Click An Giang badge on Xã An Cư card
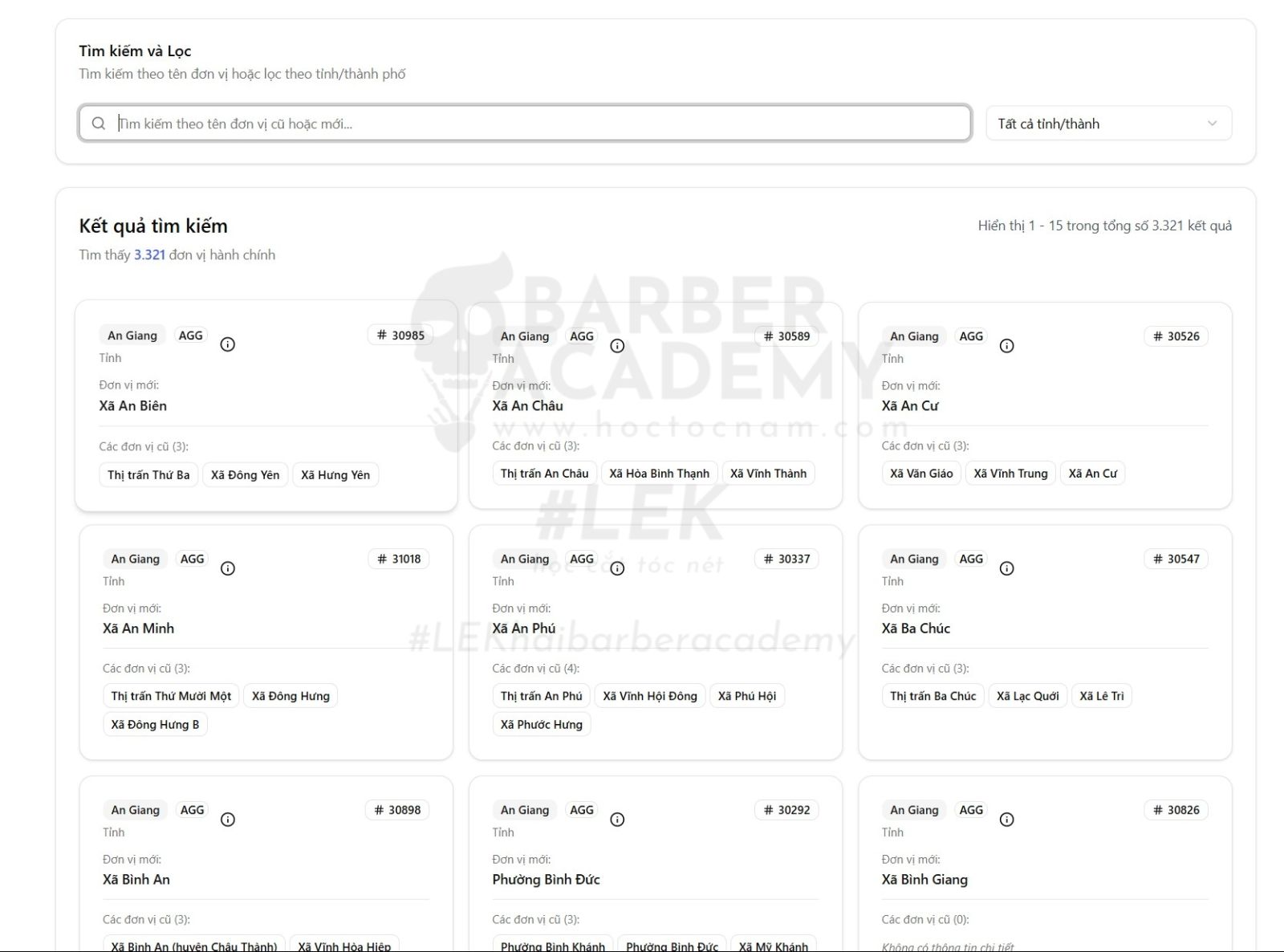This screenshot has width=1284, height=952. click(914, 336)
